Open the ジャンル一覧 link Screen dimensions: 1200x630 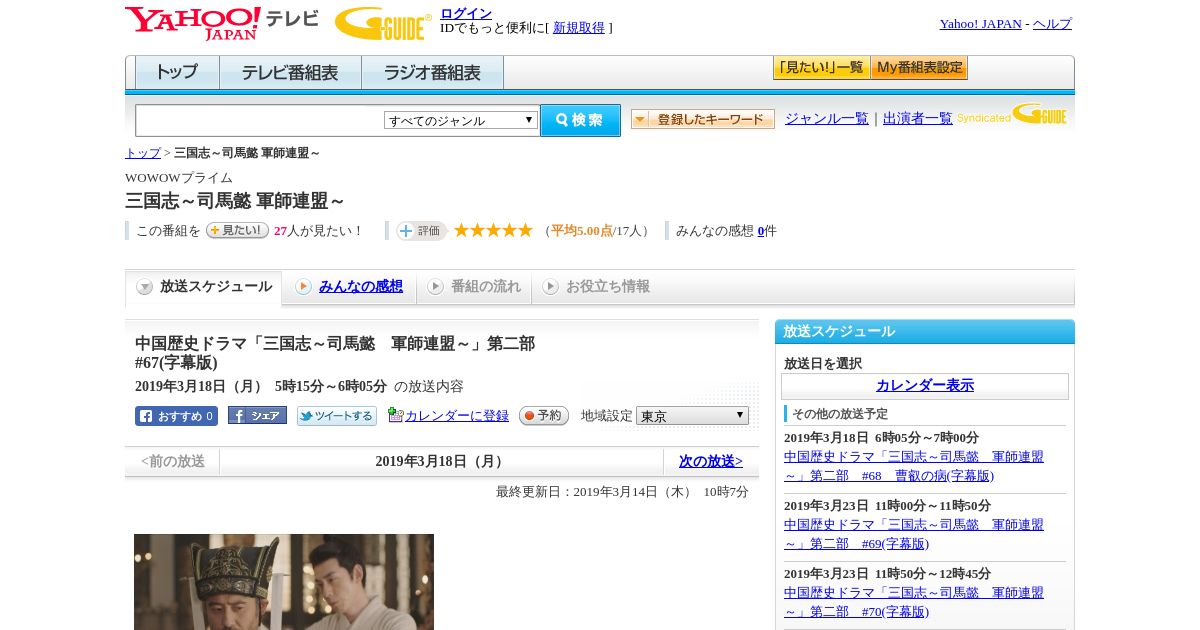coord(827,118)
